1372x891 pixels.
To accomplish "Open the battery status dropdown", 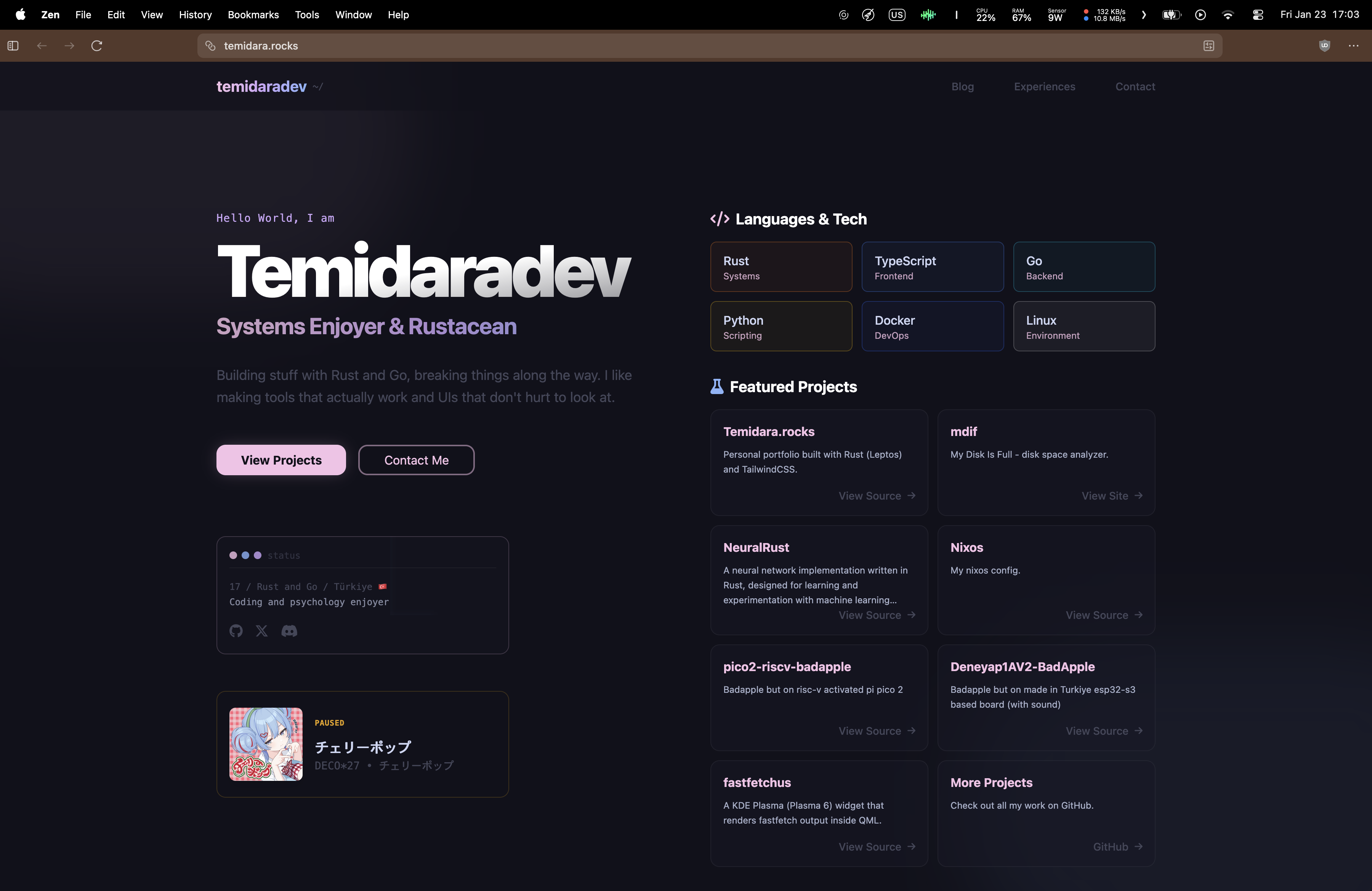I will click(x=1171, y=15).
